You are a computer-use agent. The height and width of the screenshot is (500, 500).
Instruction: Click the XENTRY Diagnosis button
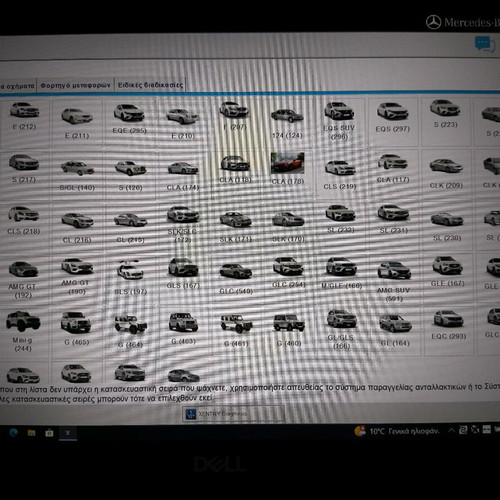pyautogui.click(x=233, y=414)
